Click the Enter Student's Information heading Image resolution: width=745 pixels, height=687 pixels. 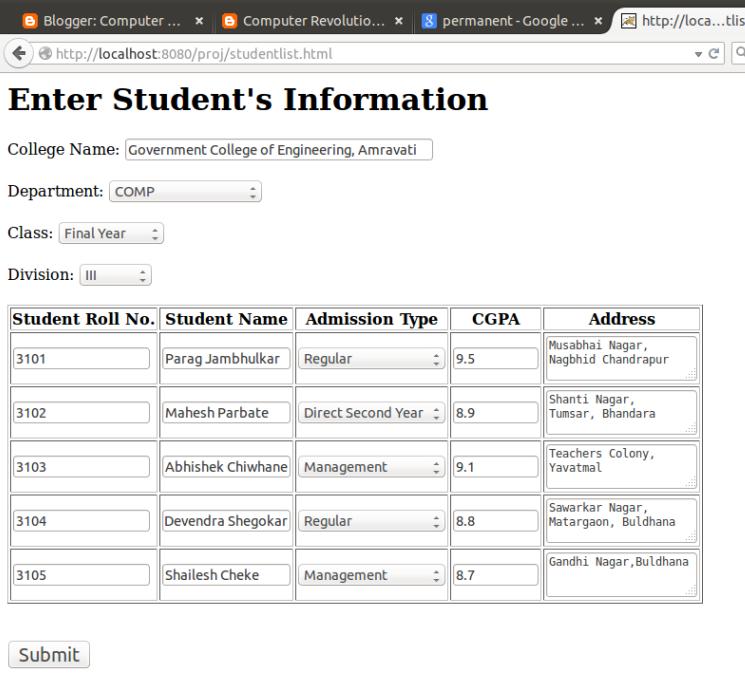(x=248, y=99)
